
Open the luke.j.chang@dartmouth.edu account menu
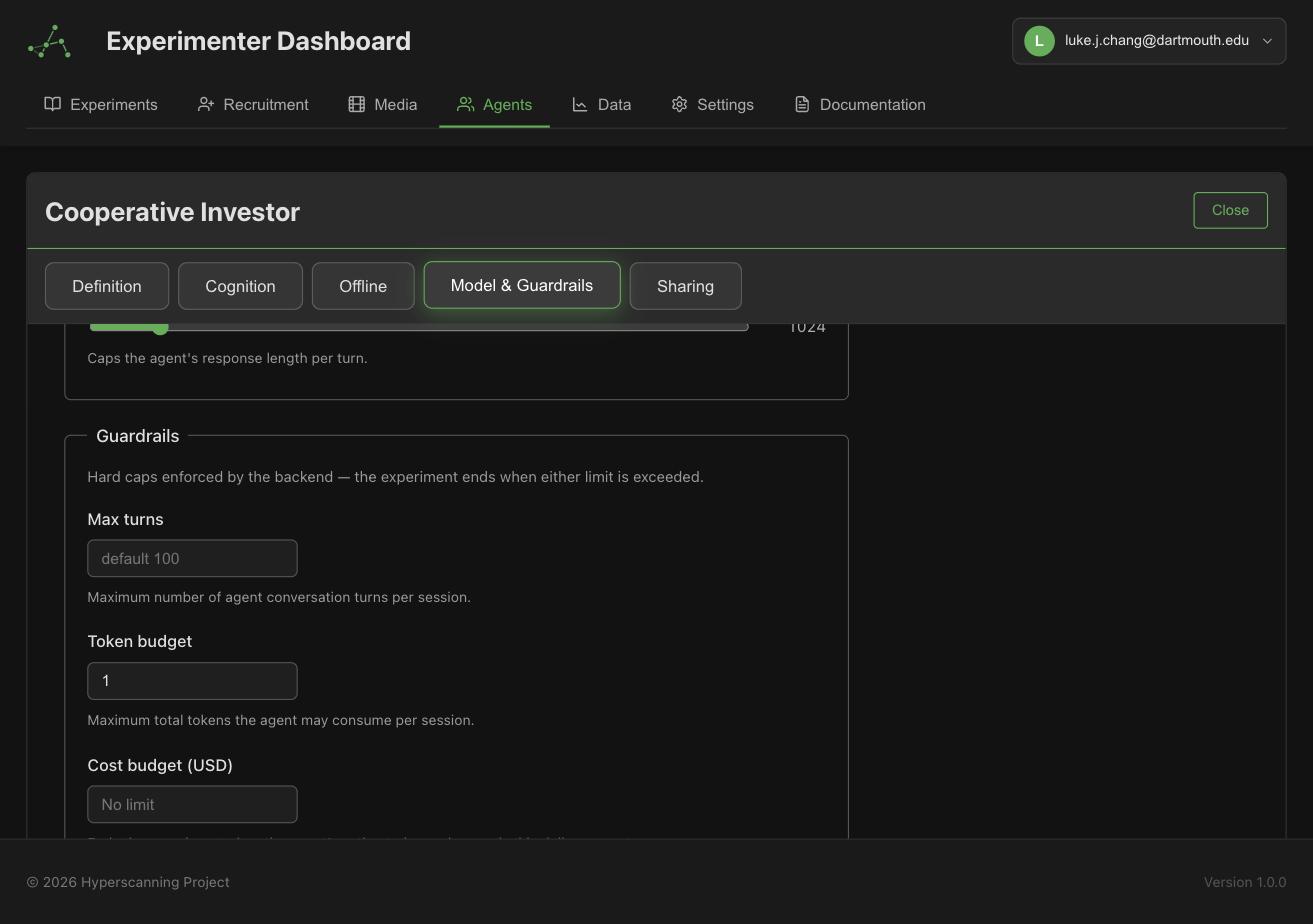pyautogui.click(x=1149, y=41)
